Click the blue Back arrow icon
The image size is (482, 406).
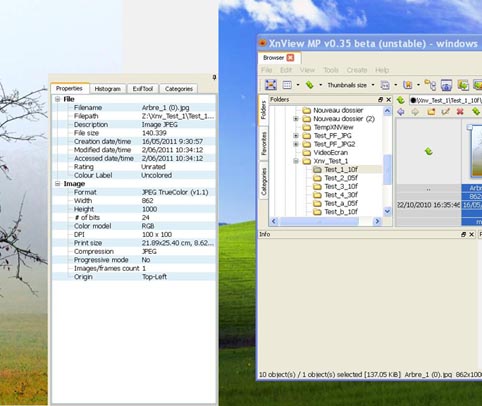(x=401, y=112)
